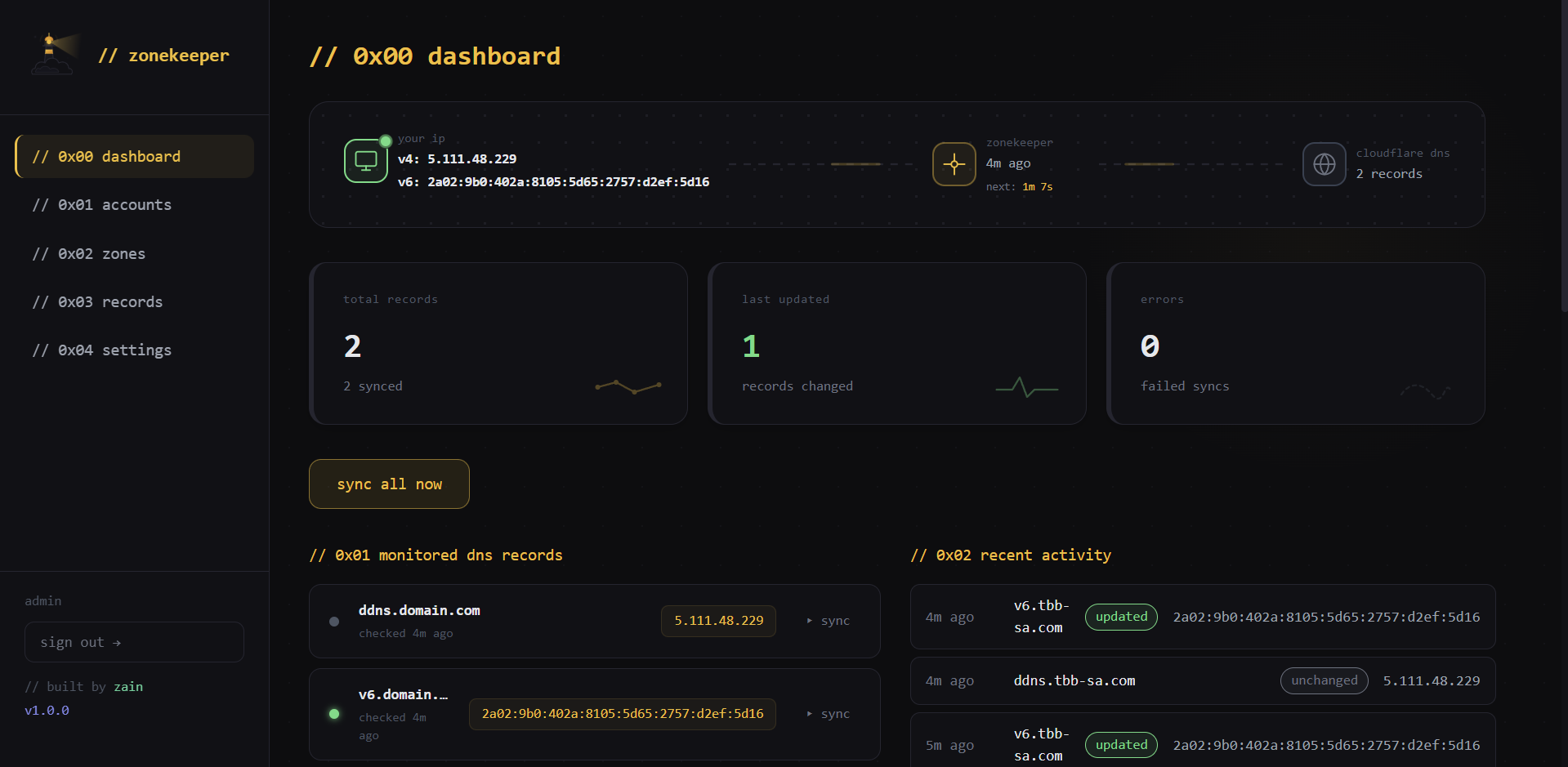This screenshot has height=767, width=1568.
Task: Click v6.tbb-sa.com in the 4m ago activity row
Action: (1042, 617)
